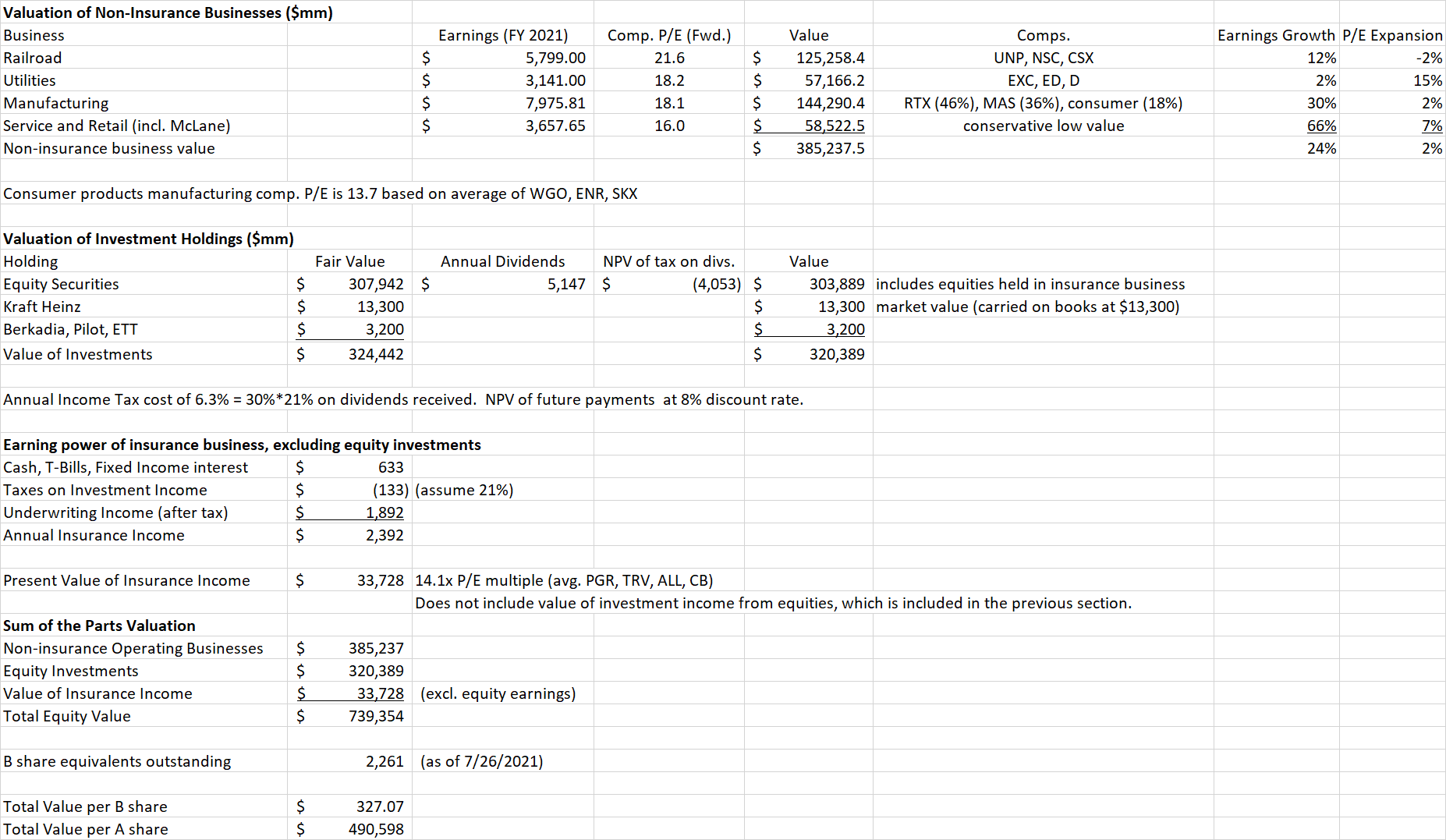The width and height of the screenshot is (1446, 840).
Task: Click the '(excl. equity earnings)' note
Action: point(498,693)
